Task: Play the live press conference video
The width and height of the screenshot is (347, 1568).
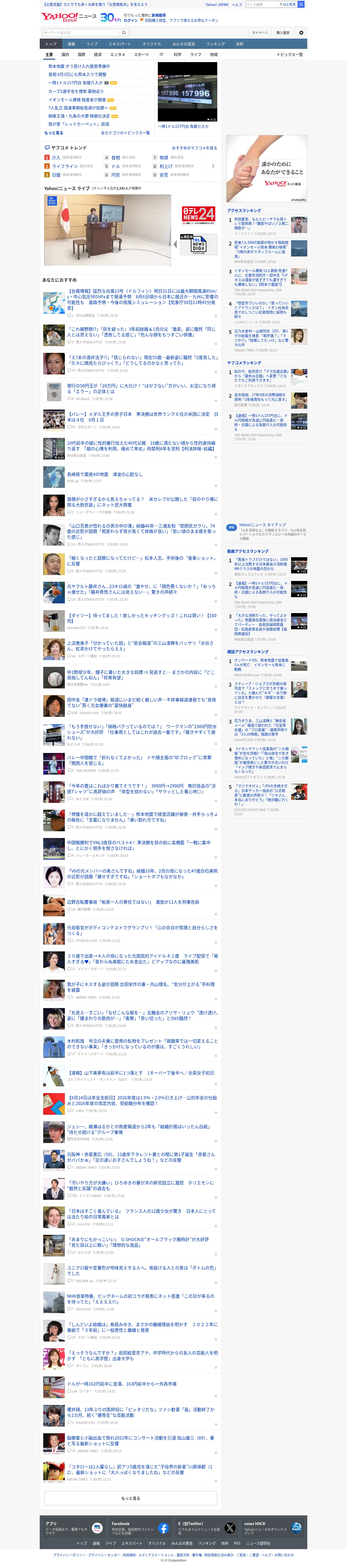Action: [x=108, y=230]
